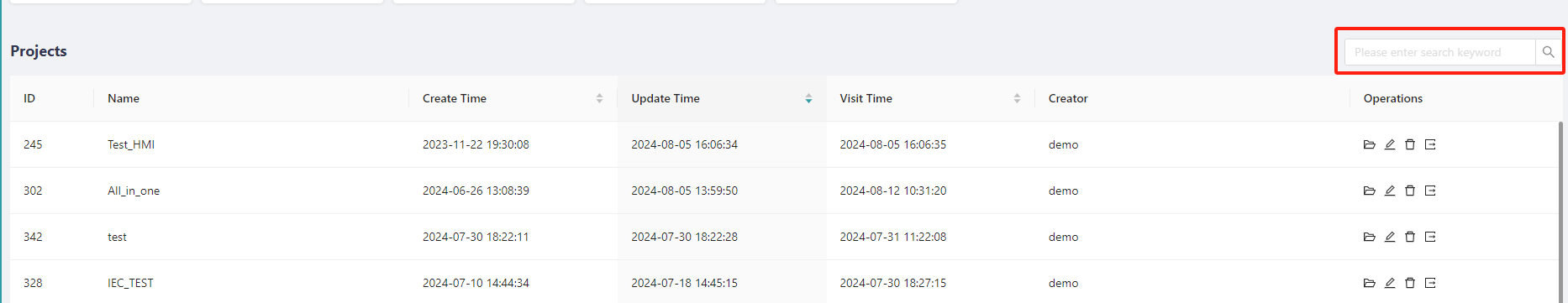Click the search magnifier button
Viewport: 1568px width, 303px height.
pos(1548,52)
